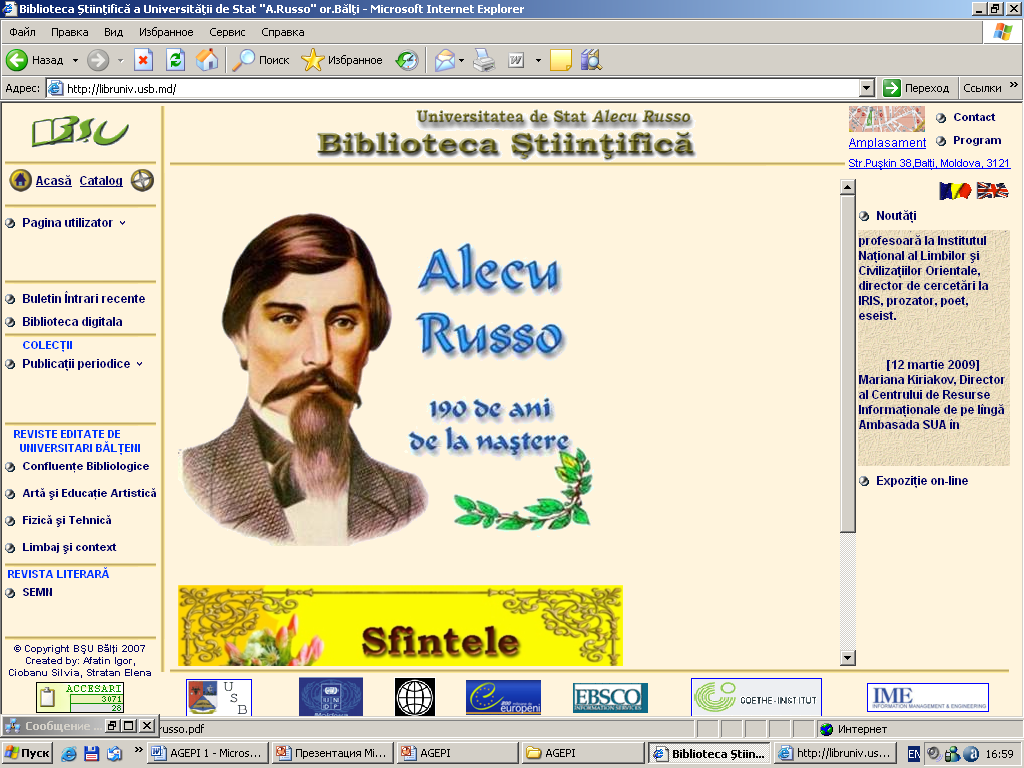
Task: Open the Catalog link
Action: (x=101, y=180)
